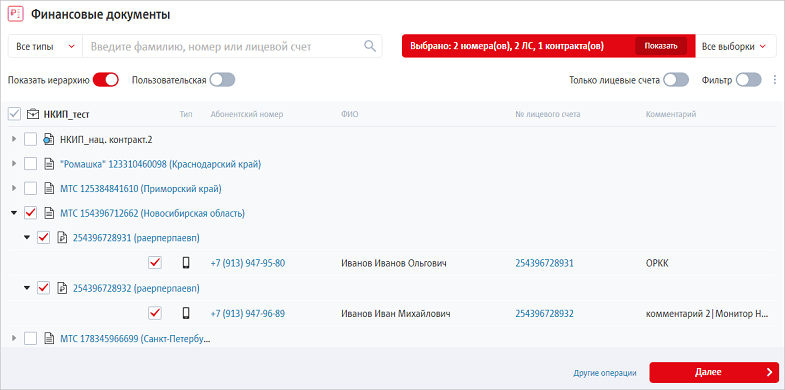This screenshot has width=785, height=390.
Task: Open the Все типы dropdown
Action: click(x=45, y=46)
